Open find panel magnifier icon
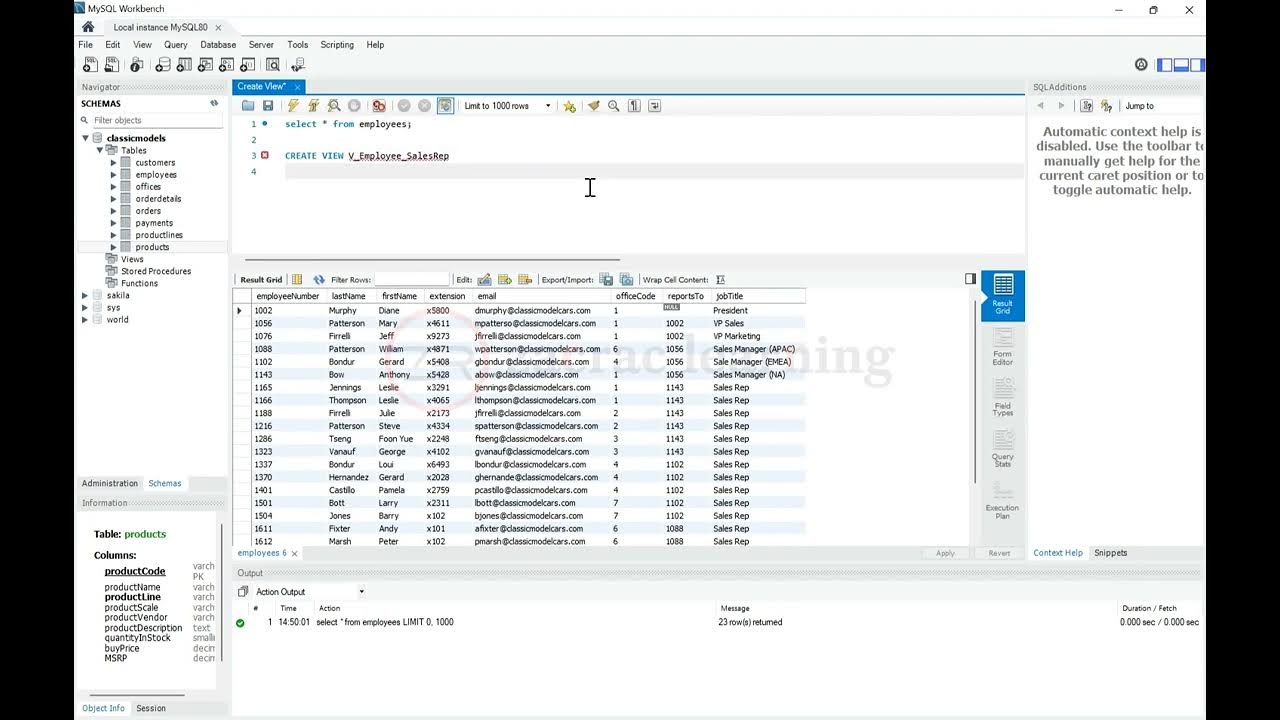The image size is (1280, 720). (614, 106)
